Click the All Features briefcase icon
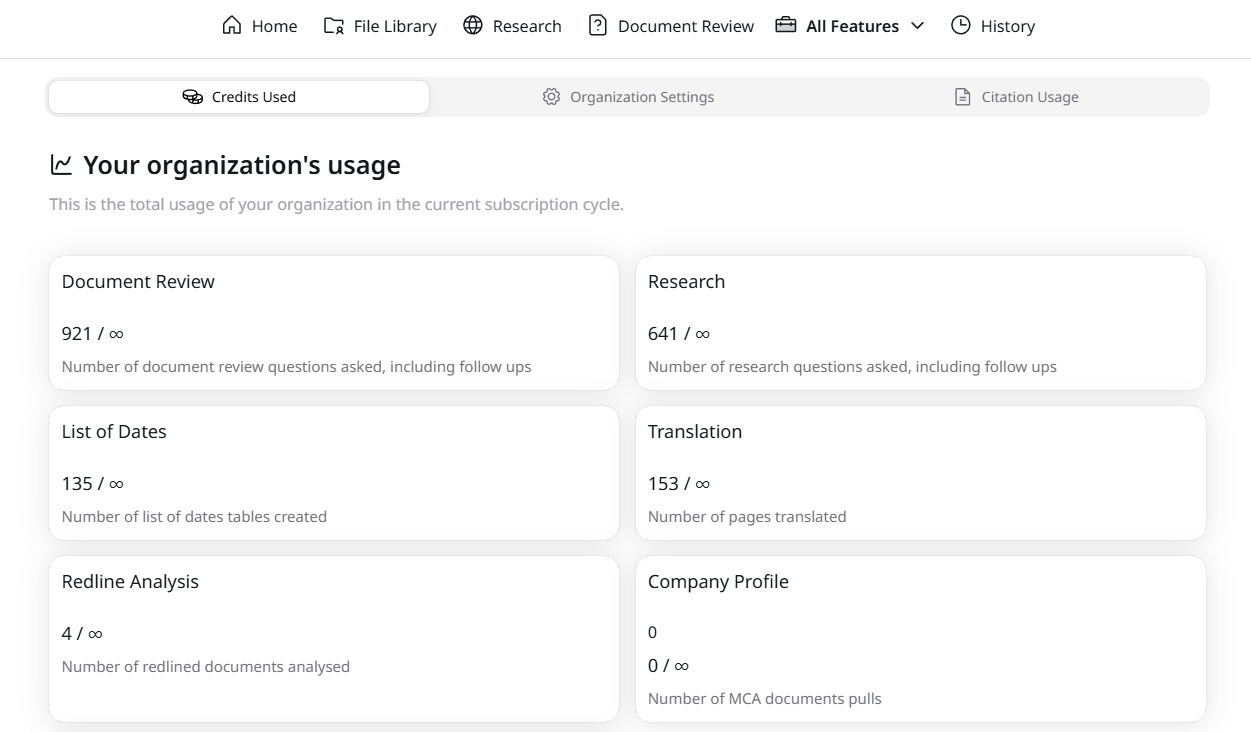The height and width of the screenshot is (732, 1251). (x=786, y=26)
